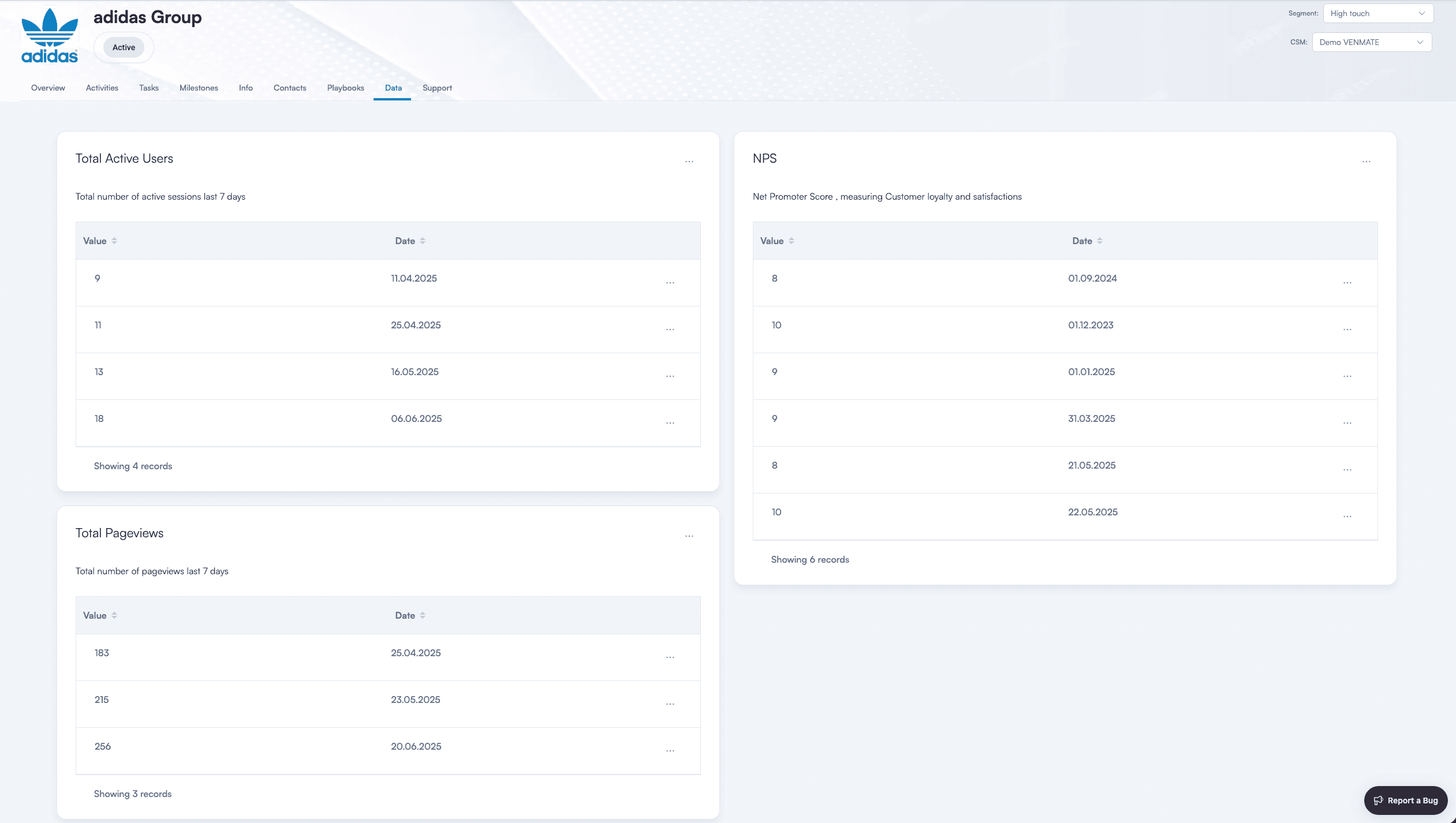Toggle sorting on the Value column in Total Active Users
Image resolution: width=1456 pixels, height=823 pixels.
click(114, 241)
